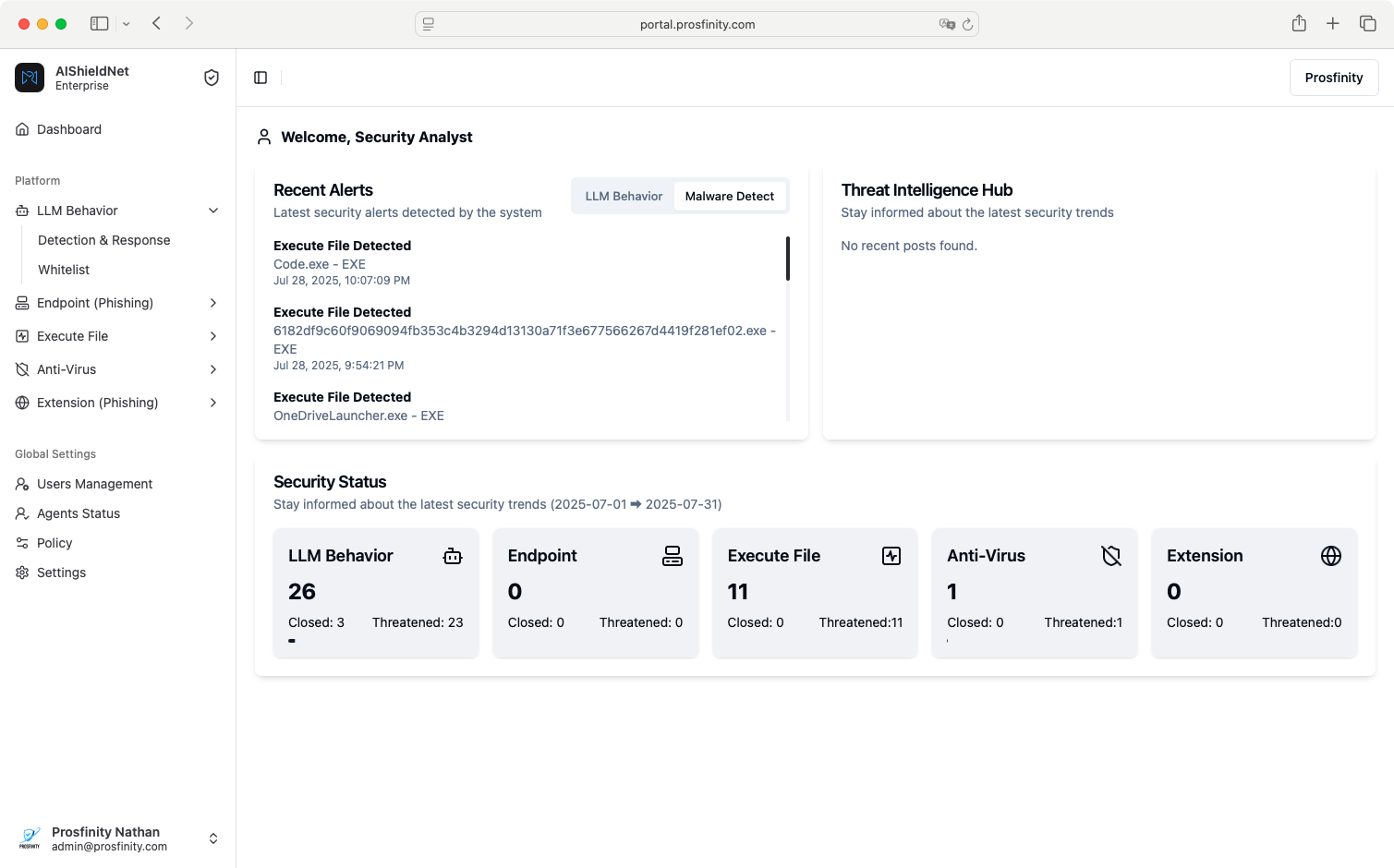1394x868 pixels.
Task: Click the Endpoint server icon on status card
Action: [672, 555]
